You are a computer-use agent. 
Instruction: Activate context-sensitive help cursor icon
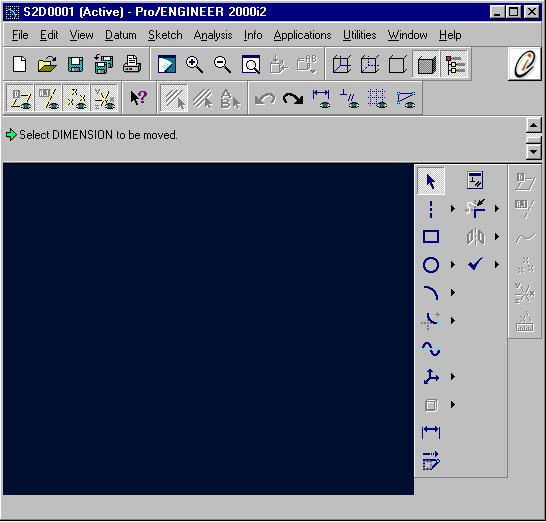click(139, 98)
